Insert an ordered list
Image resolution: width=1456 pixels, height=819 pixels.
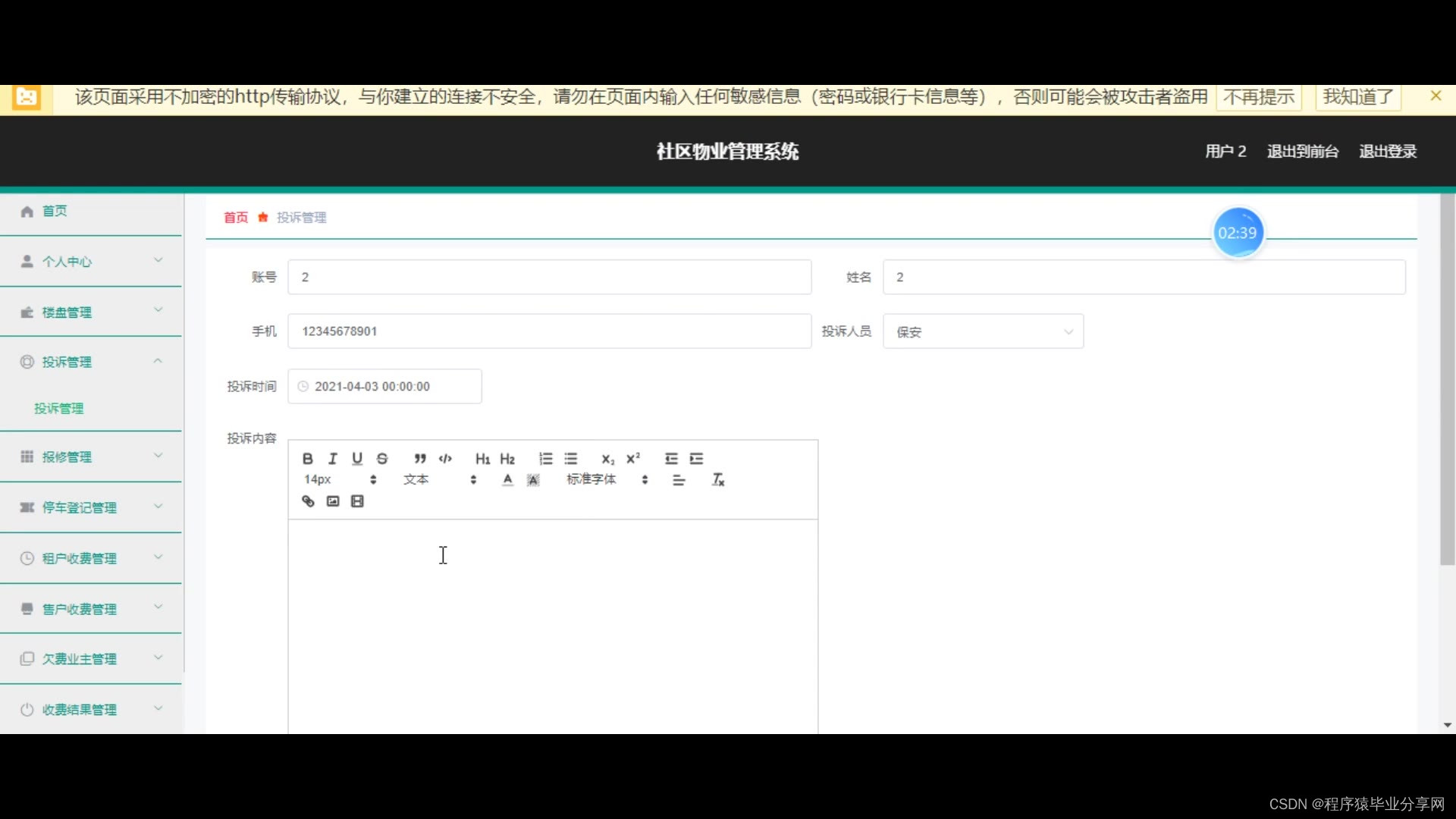click(545, 459)
